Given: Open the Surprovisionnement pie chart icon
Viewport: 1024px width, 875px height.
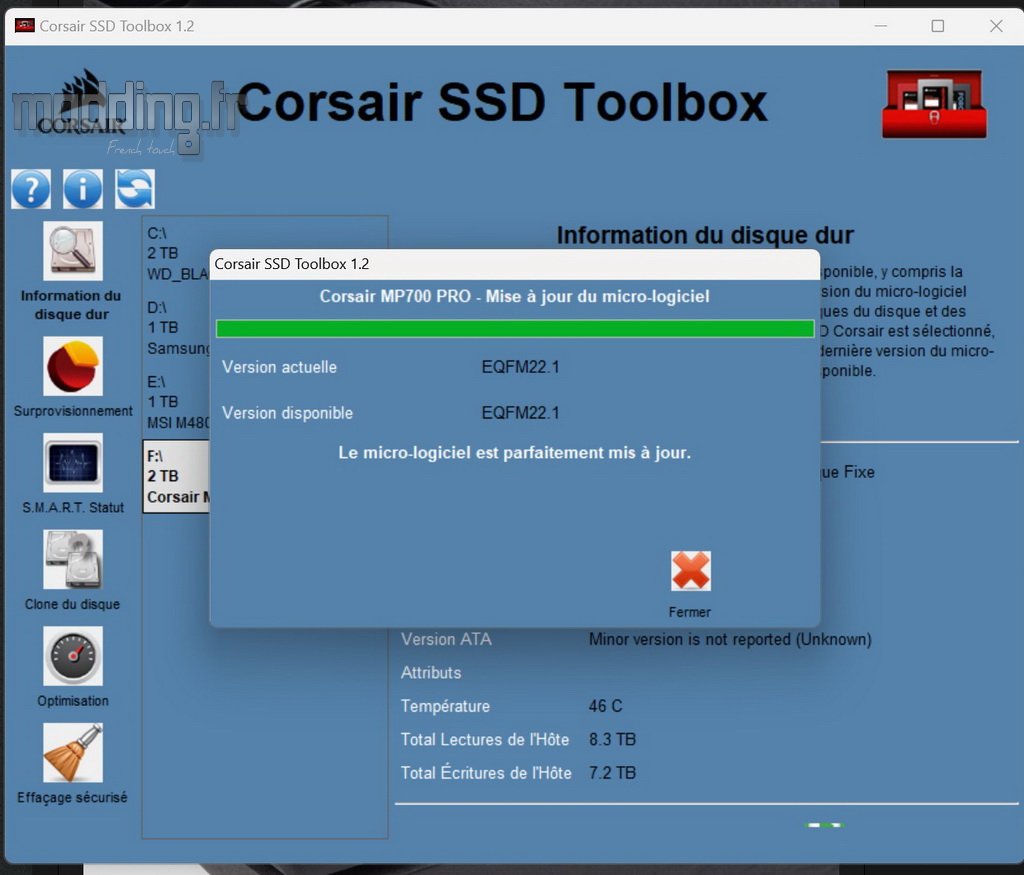Looking at the screenshot, I should pos(73,366).
